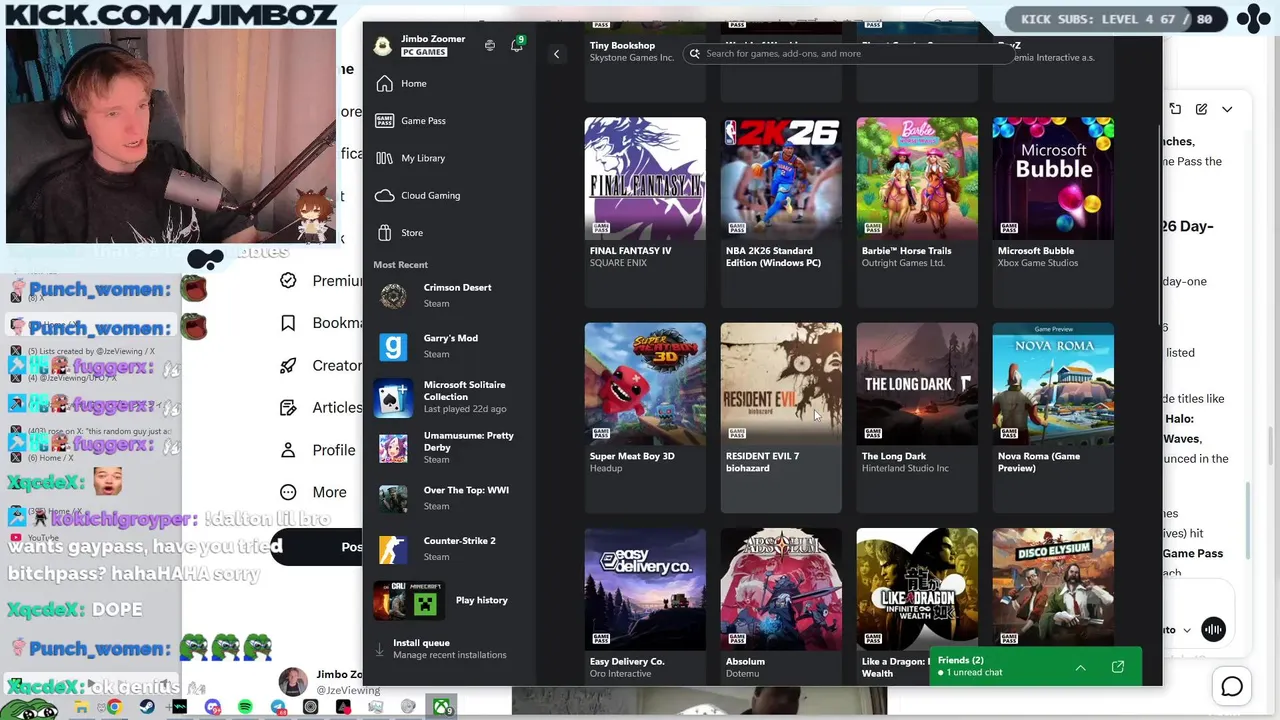Screen dimensions: 1280x720
Task: Click the My Library books icon
Action: point(385,158)
